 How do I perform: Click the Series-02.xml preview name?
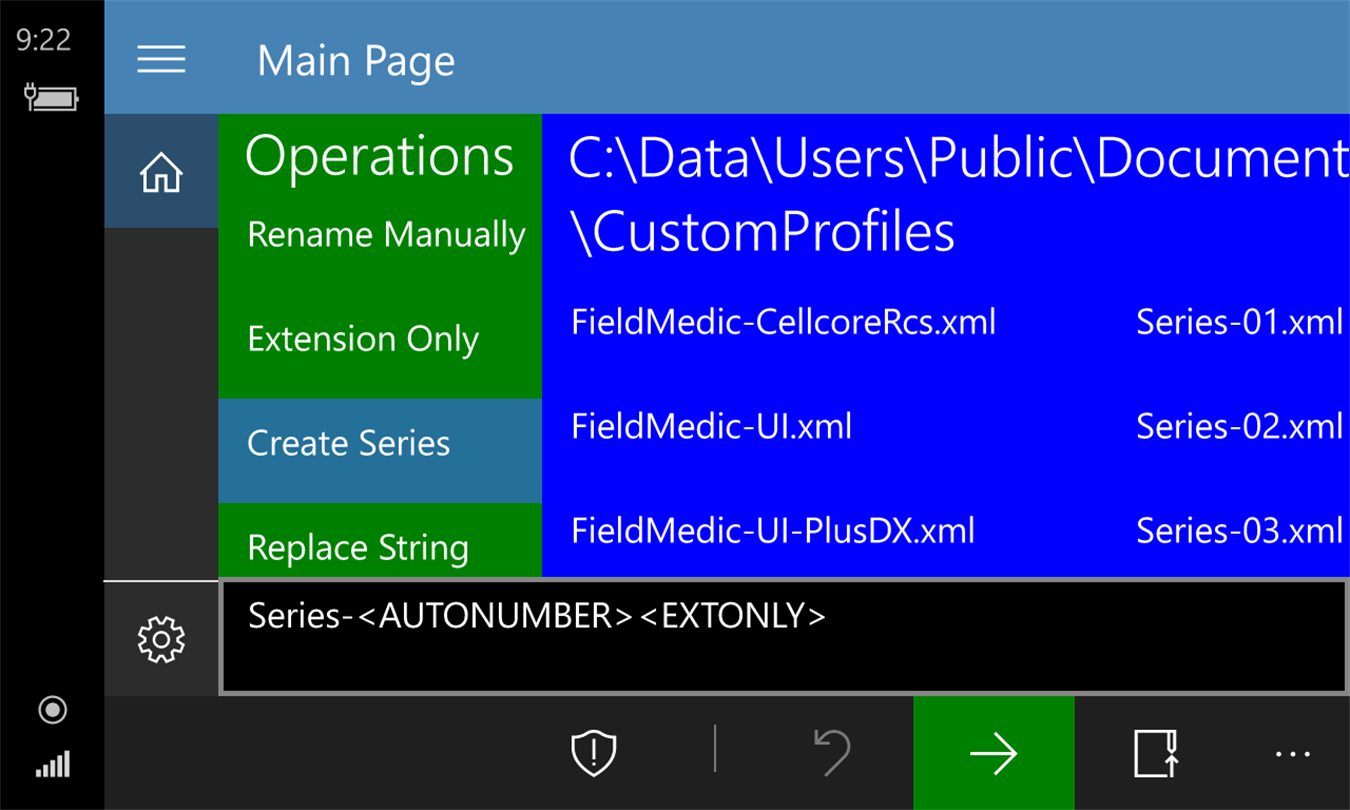[1239, 427]
